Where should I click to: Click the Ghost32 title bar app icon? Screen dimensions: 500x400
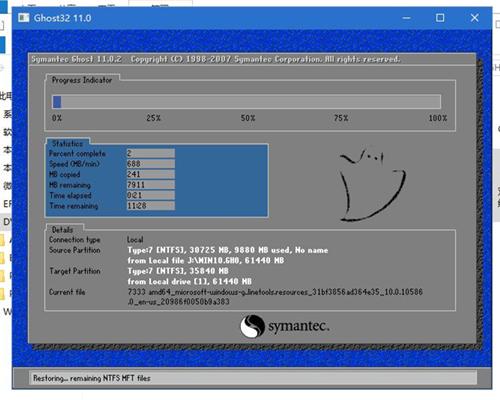coord(24,18)
